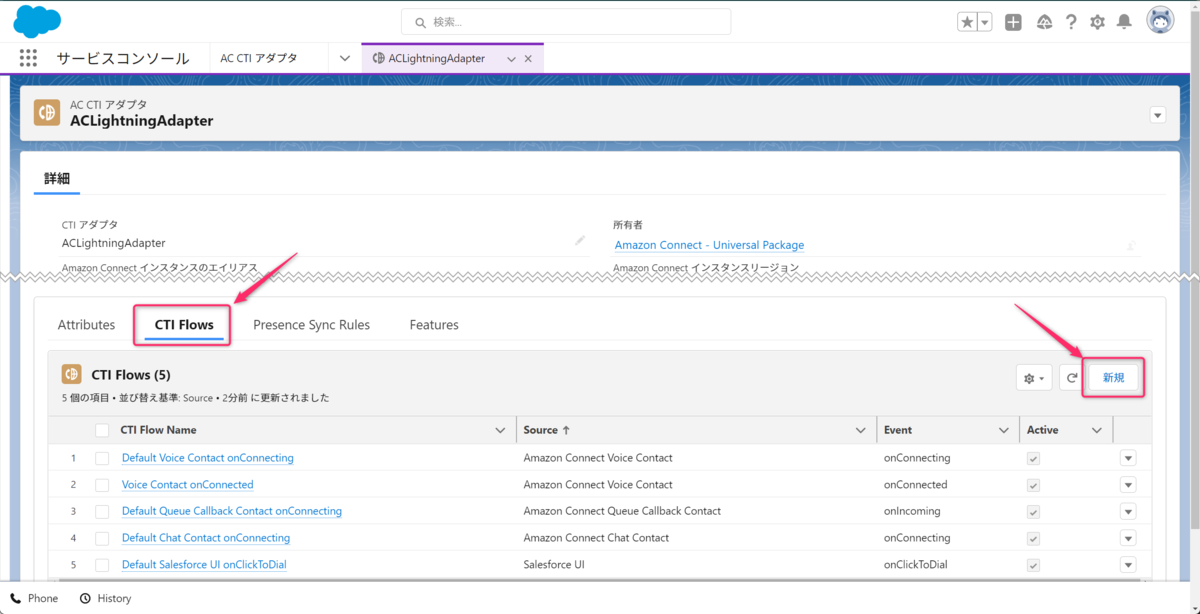This screenshot has width=1200, height=614.
Task: Open the user avatar profile menu
Action: click(1160, 21)
